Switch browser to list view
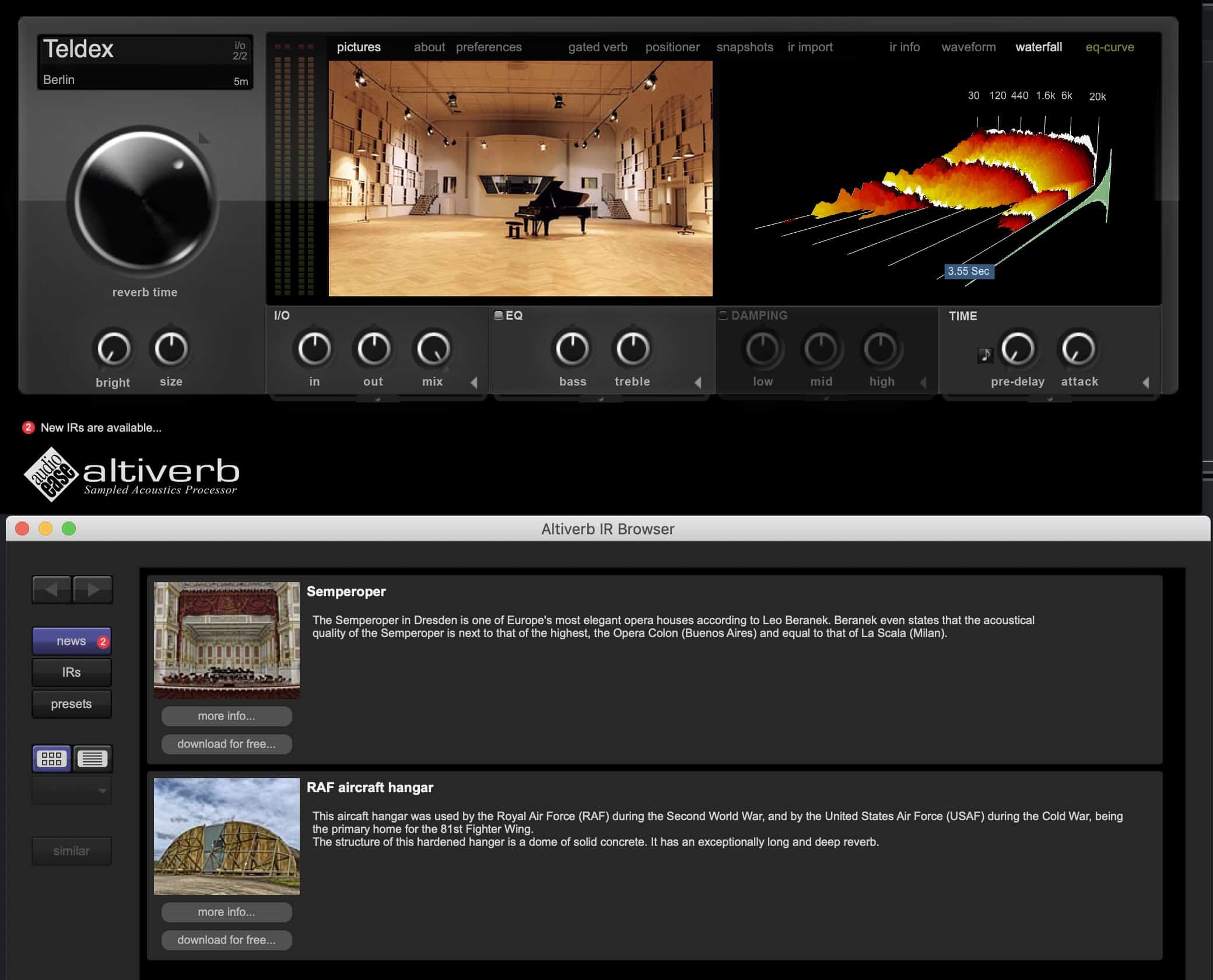The height and width of the screenshot is (980, 1213). tap(92, 758)
